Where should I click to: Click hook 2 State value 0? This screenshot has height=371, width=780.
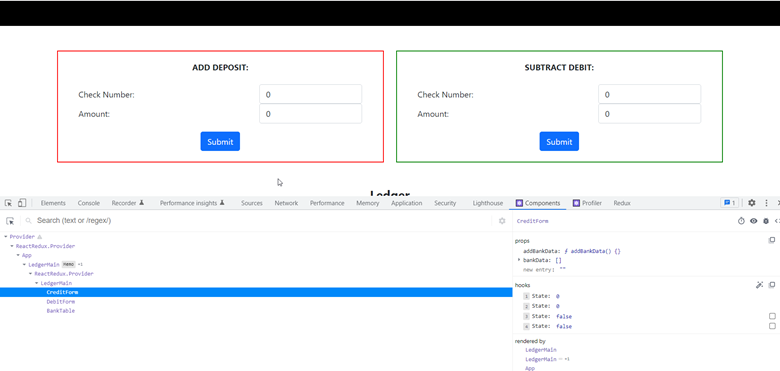558,306
